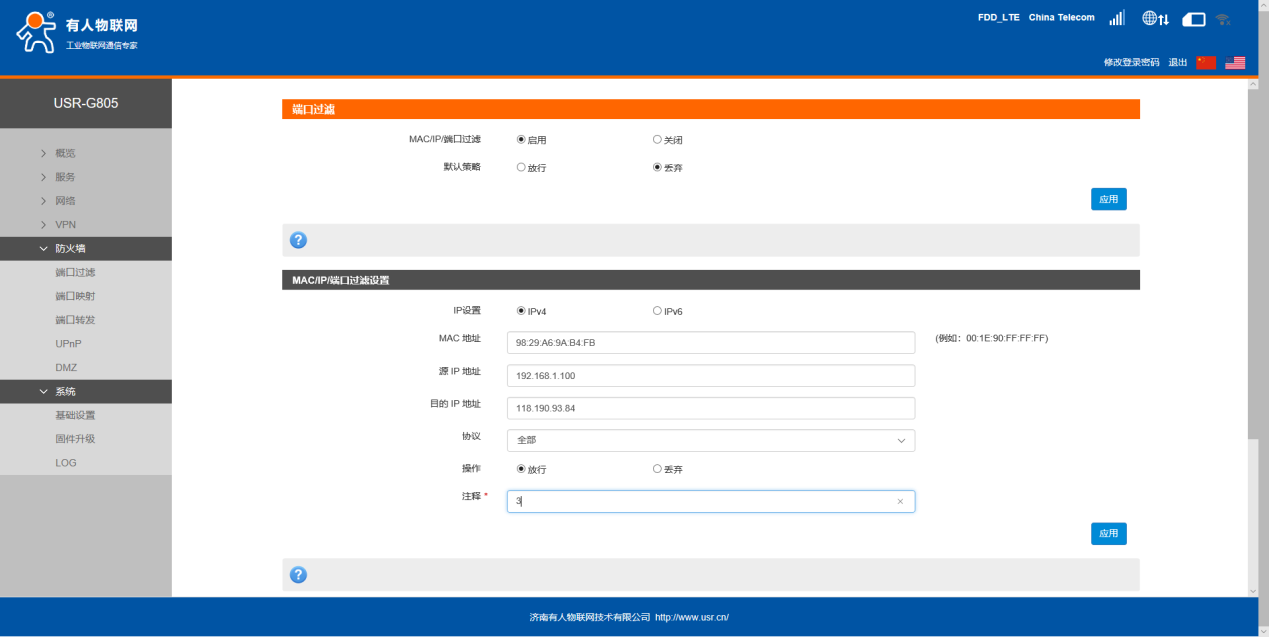Viewport: 1269px width, 637px height.
Task: Collapse the 防火墙 firewall menu section
Action: tap(70, 249)
